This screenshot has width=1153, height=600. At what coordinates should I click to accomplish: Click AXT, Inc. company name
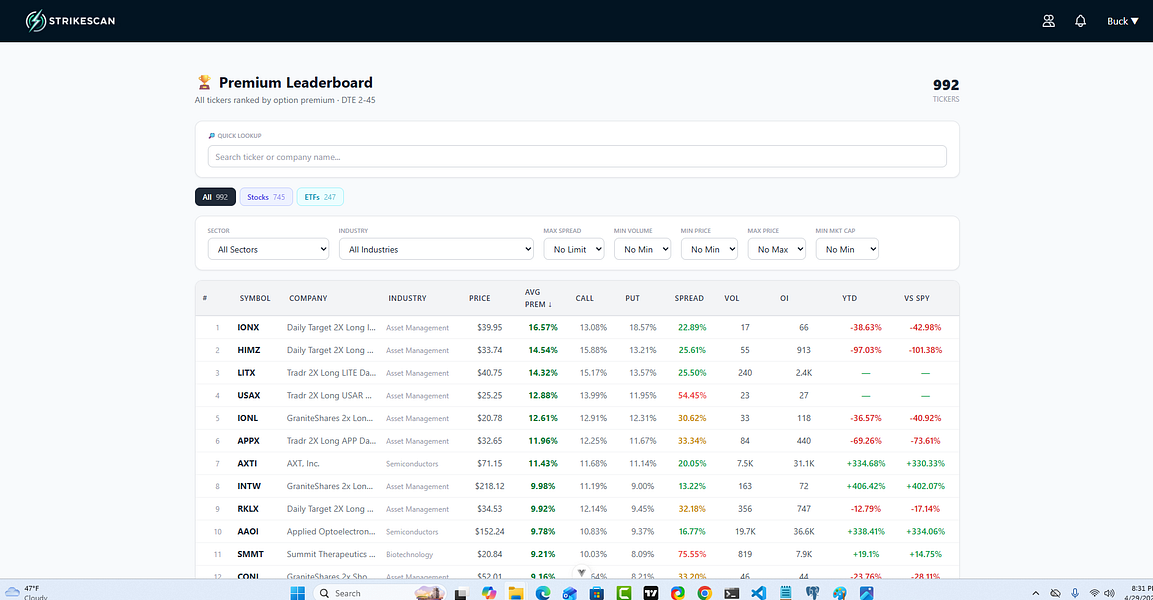pos(303,464)
